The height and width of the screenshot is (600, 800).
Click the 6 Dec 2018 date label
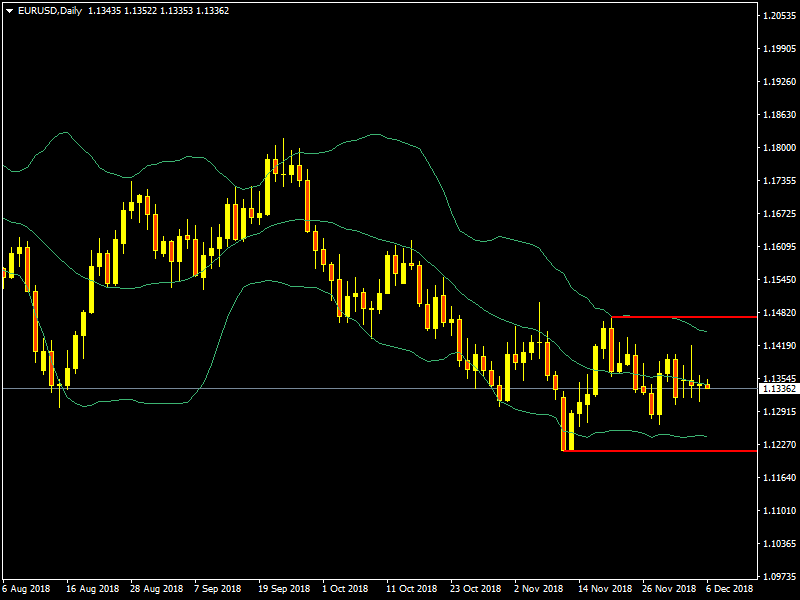pos(731,589)
